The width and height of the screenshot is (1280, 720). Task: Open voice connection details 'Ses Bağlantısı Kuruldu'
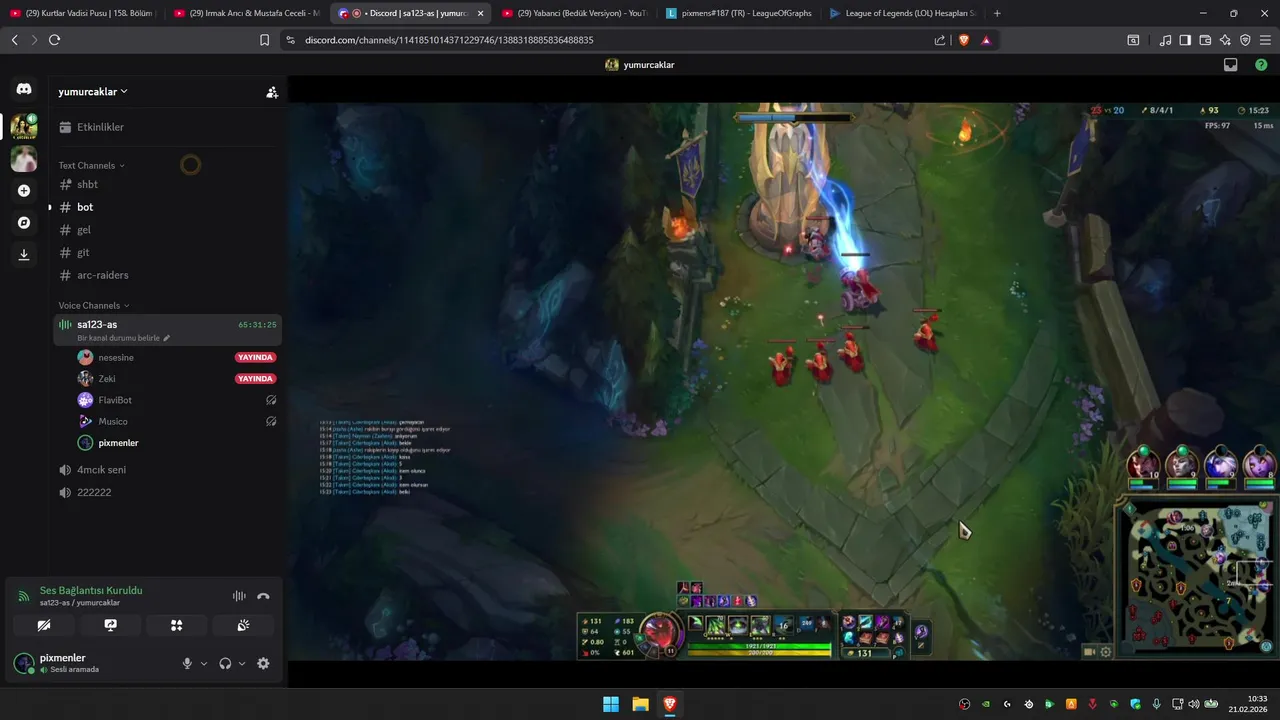pos(91,590)
